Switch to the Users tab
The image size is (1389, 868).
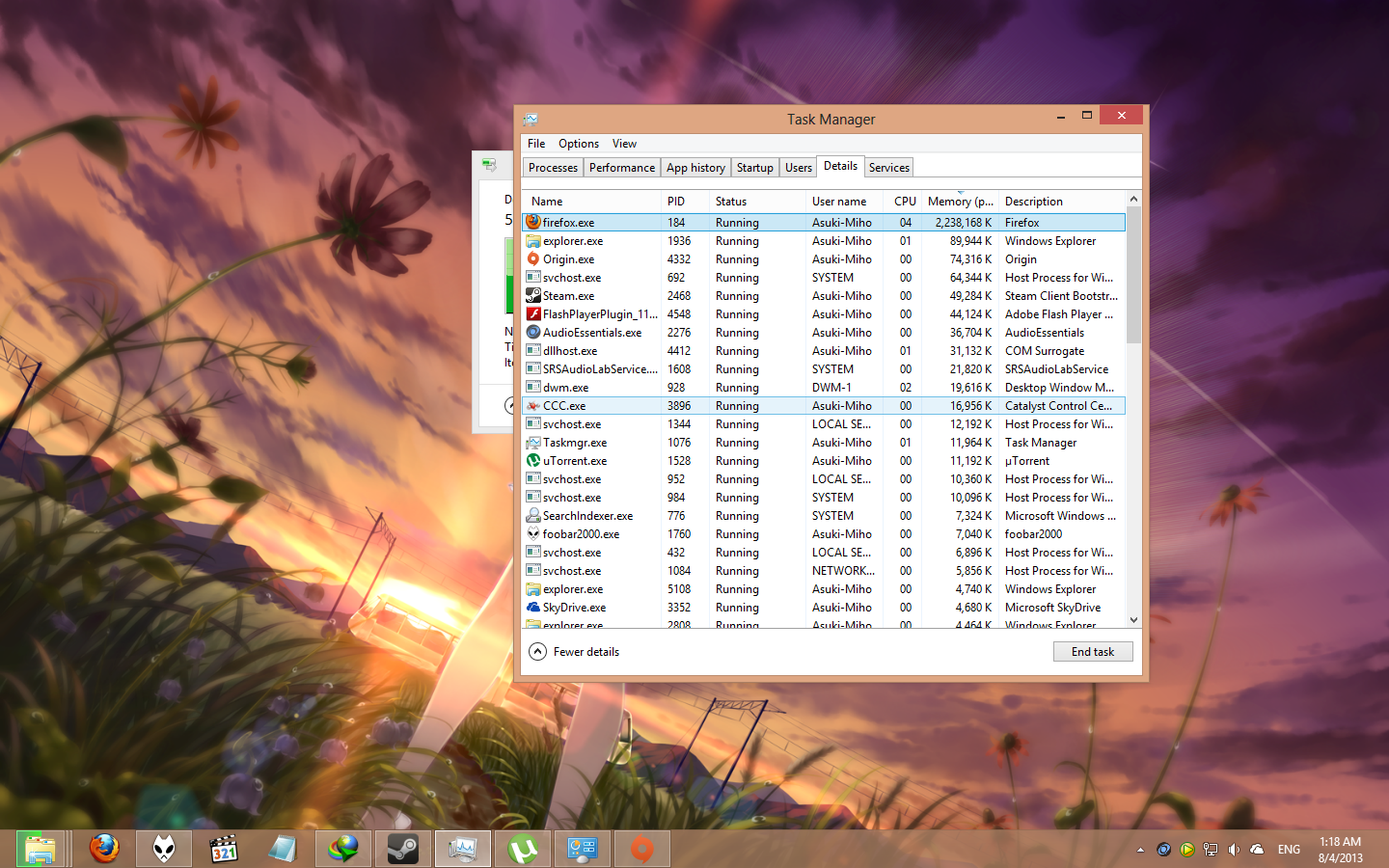coord(799,168)
